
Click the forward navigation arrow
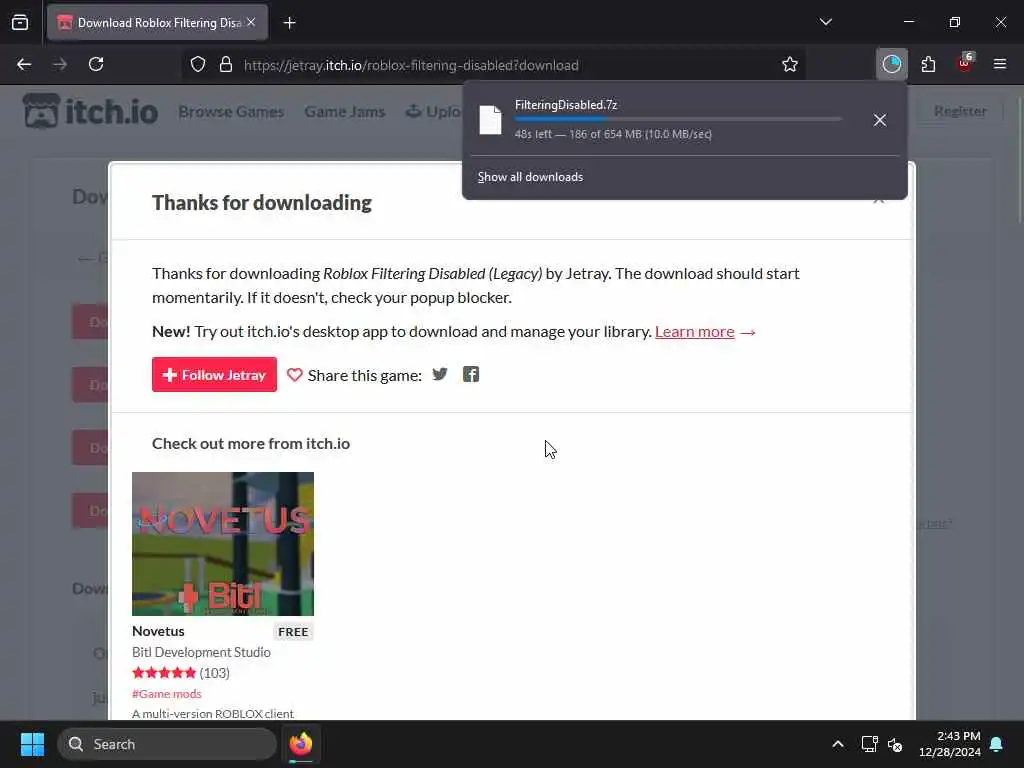coord(60,64)
